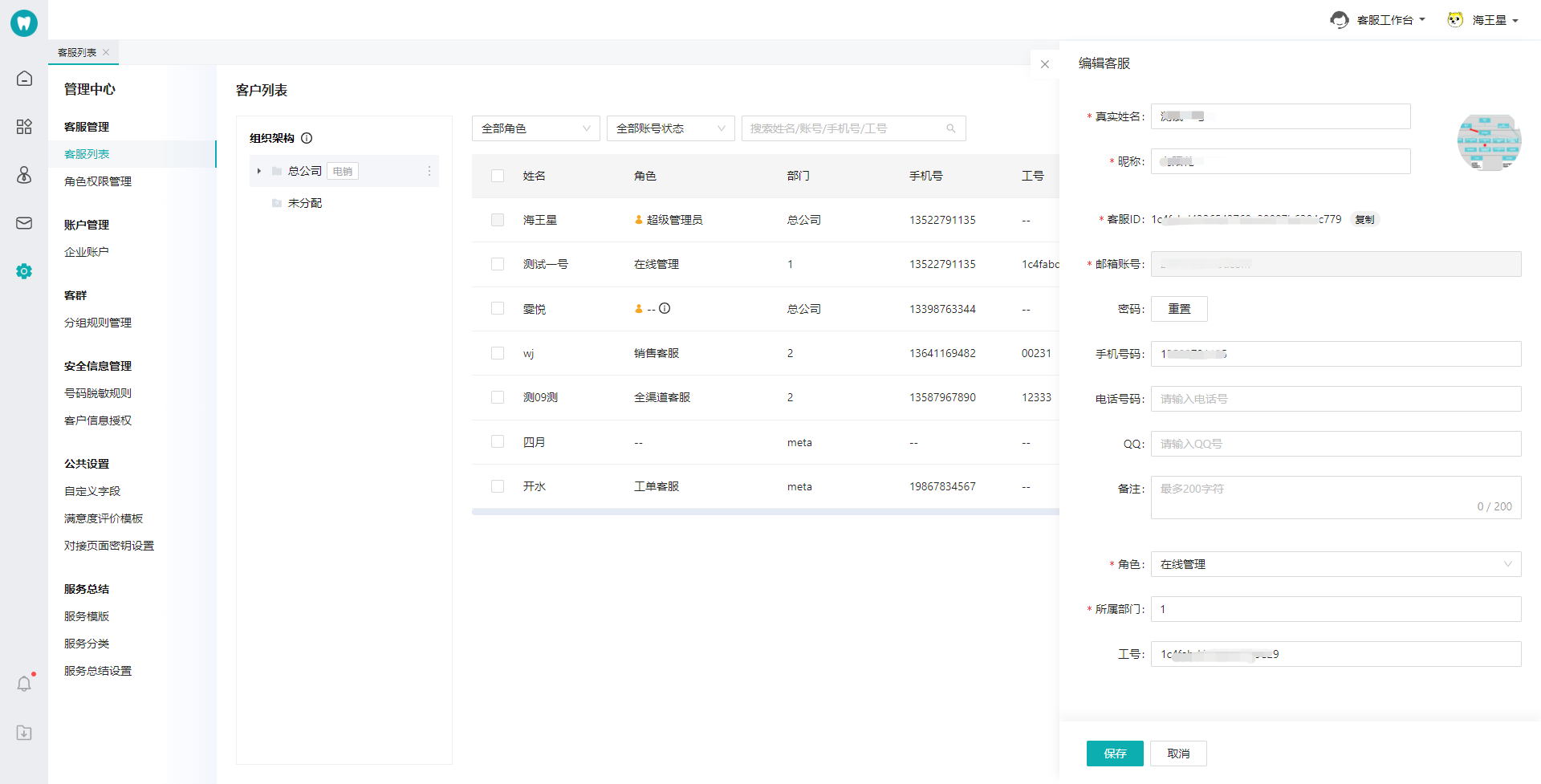Open the mail envelope icon in left rail
Image resolution: width=1541 pixels, height=784 pixels.
pyautogui.click(x=24, y=223)
